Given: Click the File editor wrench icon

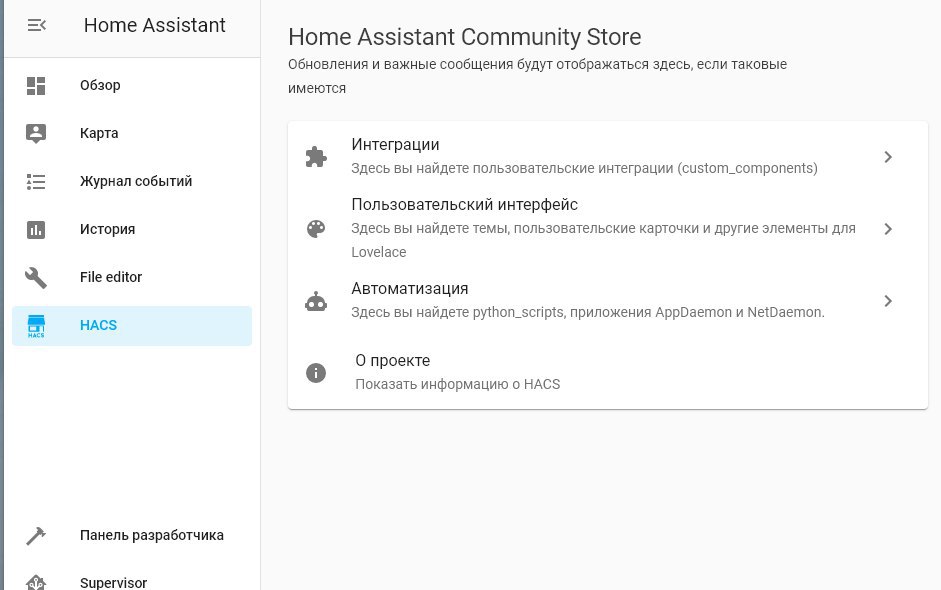Looking at the screenshot, I should pos(36,278).
